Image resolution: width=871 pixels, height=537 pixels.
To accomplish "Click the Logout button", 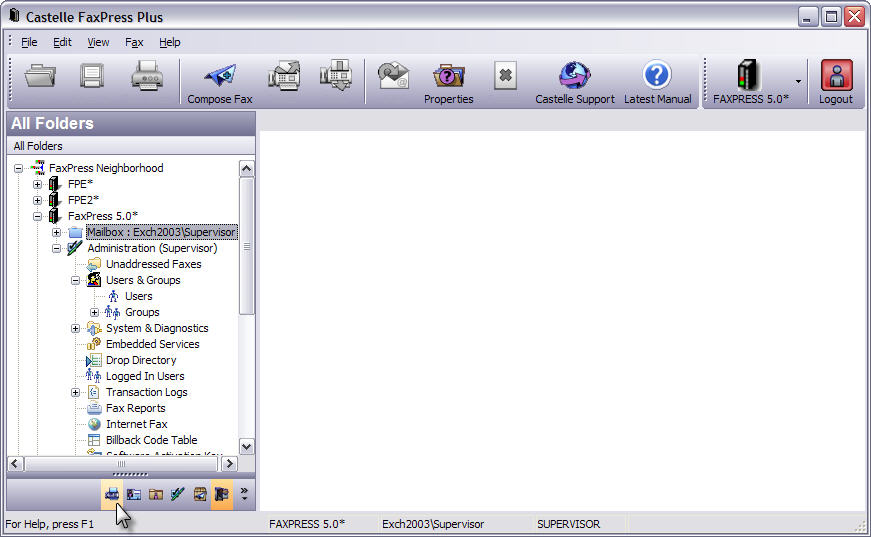I will pos(835,82).
